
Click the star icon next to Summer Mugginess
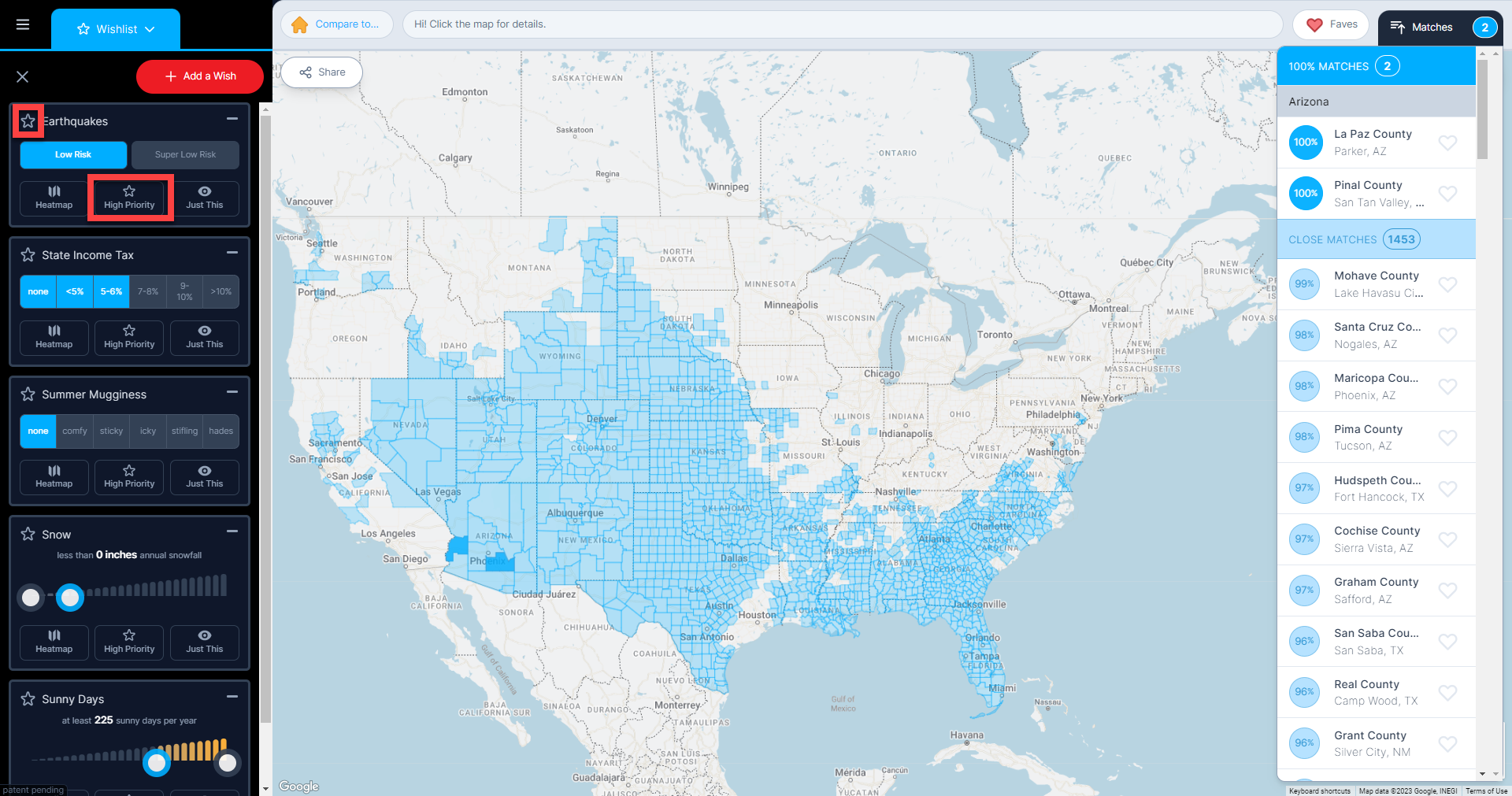[x=28, y=394]
